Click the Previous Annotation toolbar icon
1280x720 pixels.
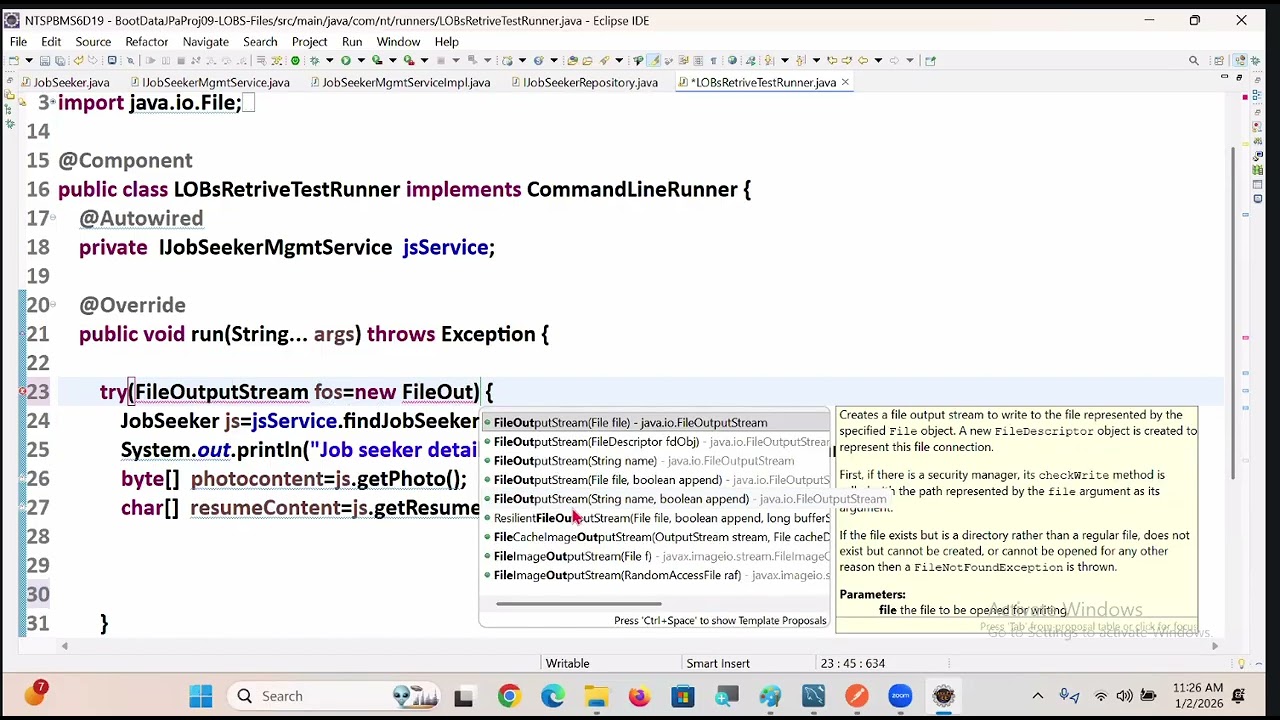(800, 60)
